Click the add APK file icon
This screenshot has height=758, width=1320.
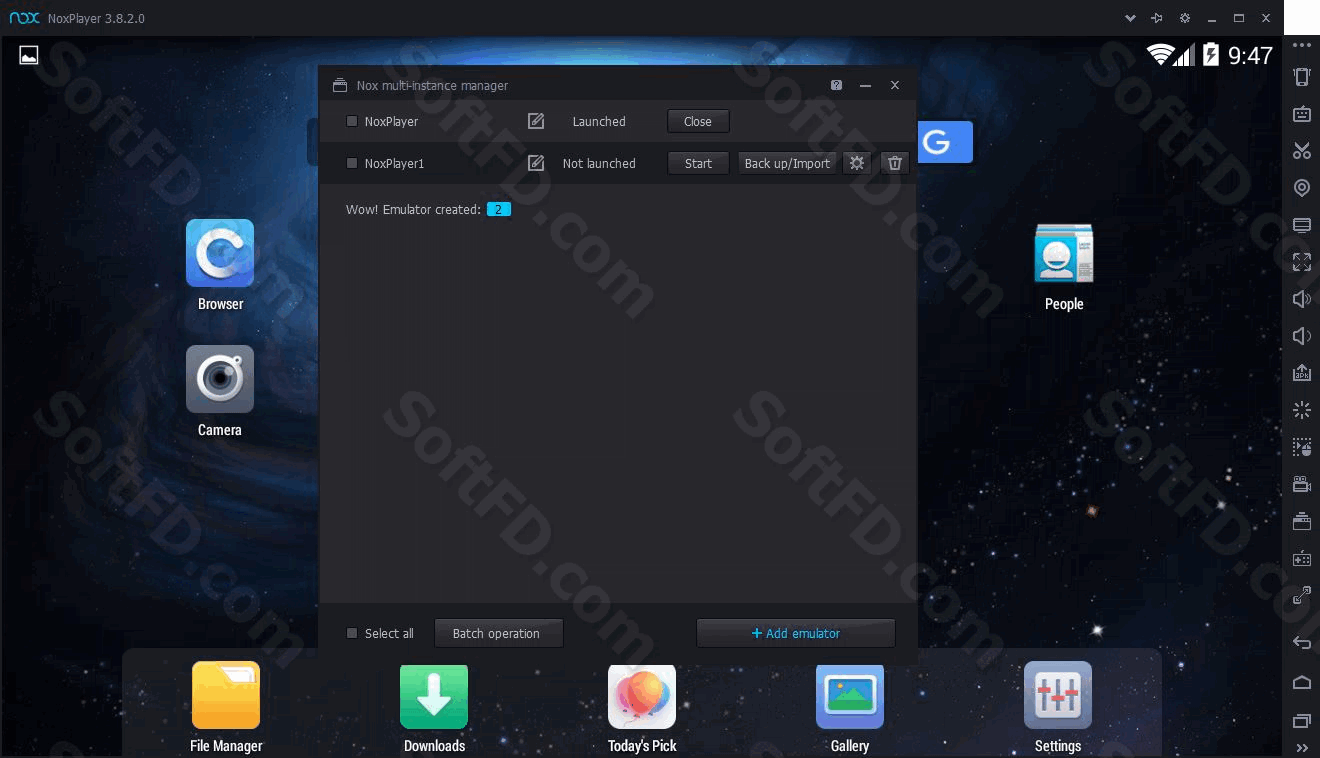pyautogui.click(x=1301, y=373)
